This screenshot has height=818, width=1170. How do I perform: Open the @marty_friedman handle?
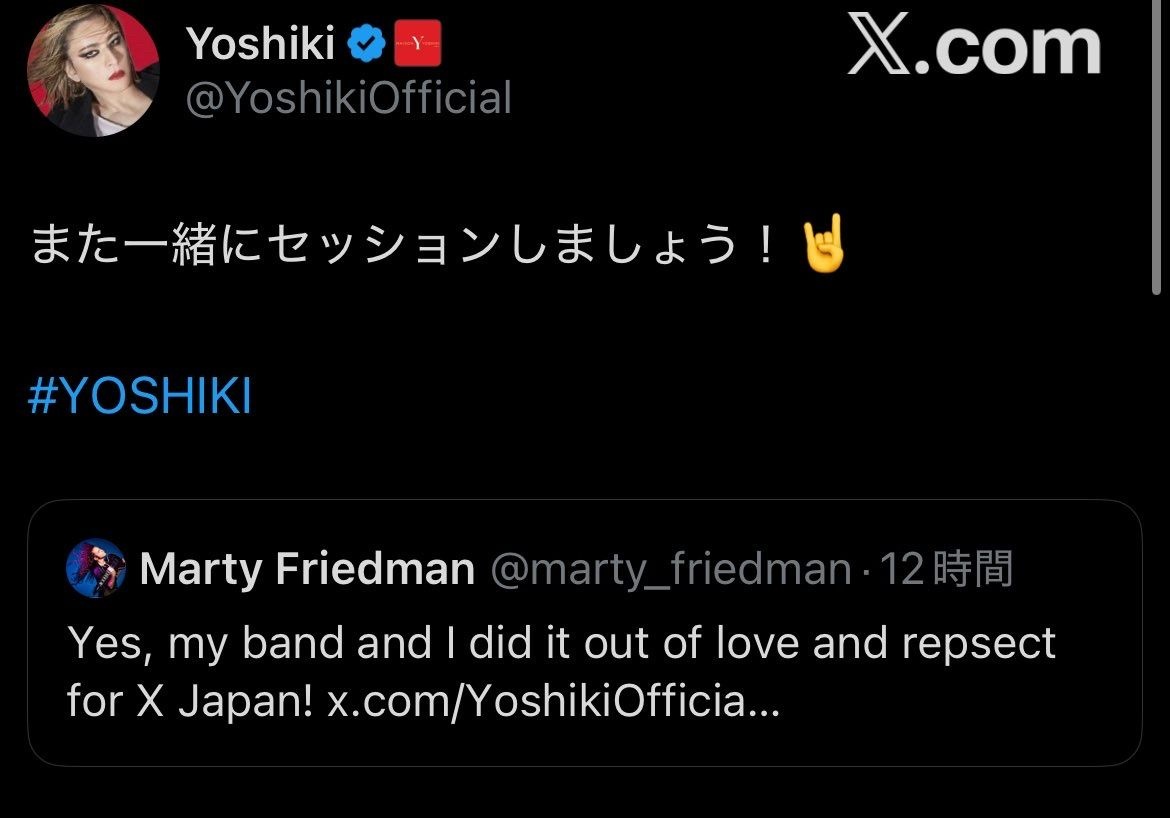[x=670, y=569]
